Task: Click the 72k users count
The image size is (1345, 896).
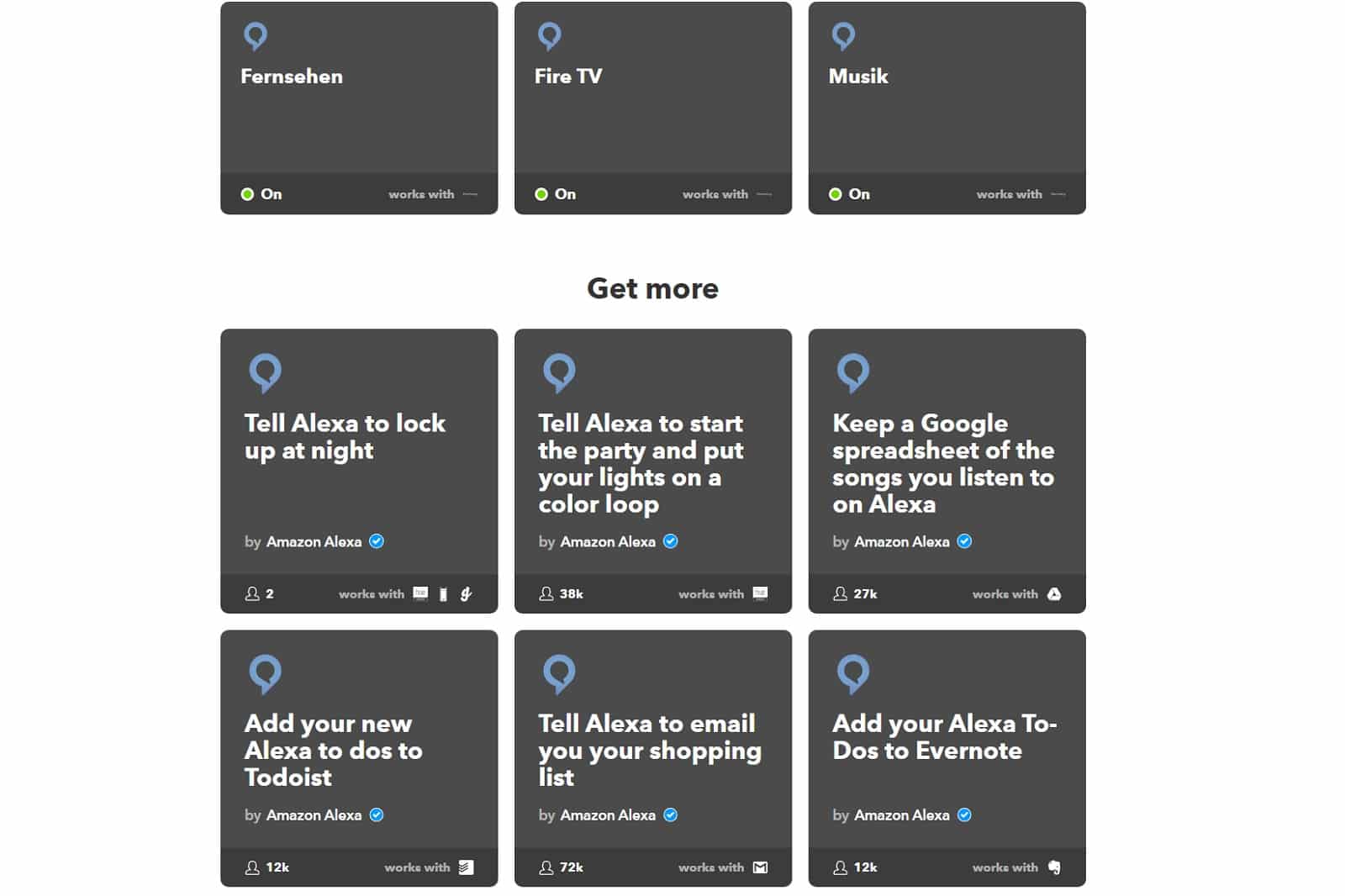Action: click(x=562, y=867)
